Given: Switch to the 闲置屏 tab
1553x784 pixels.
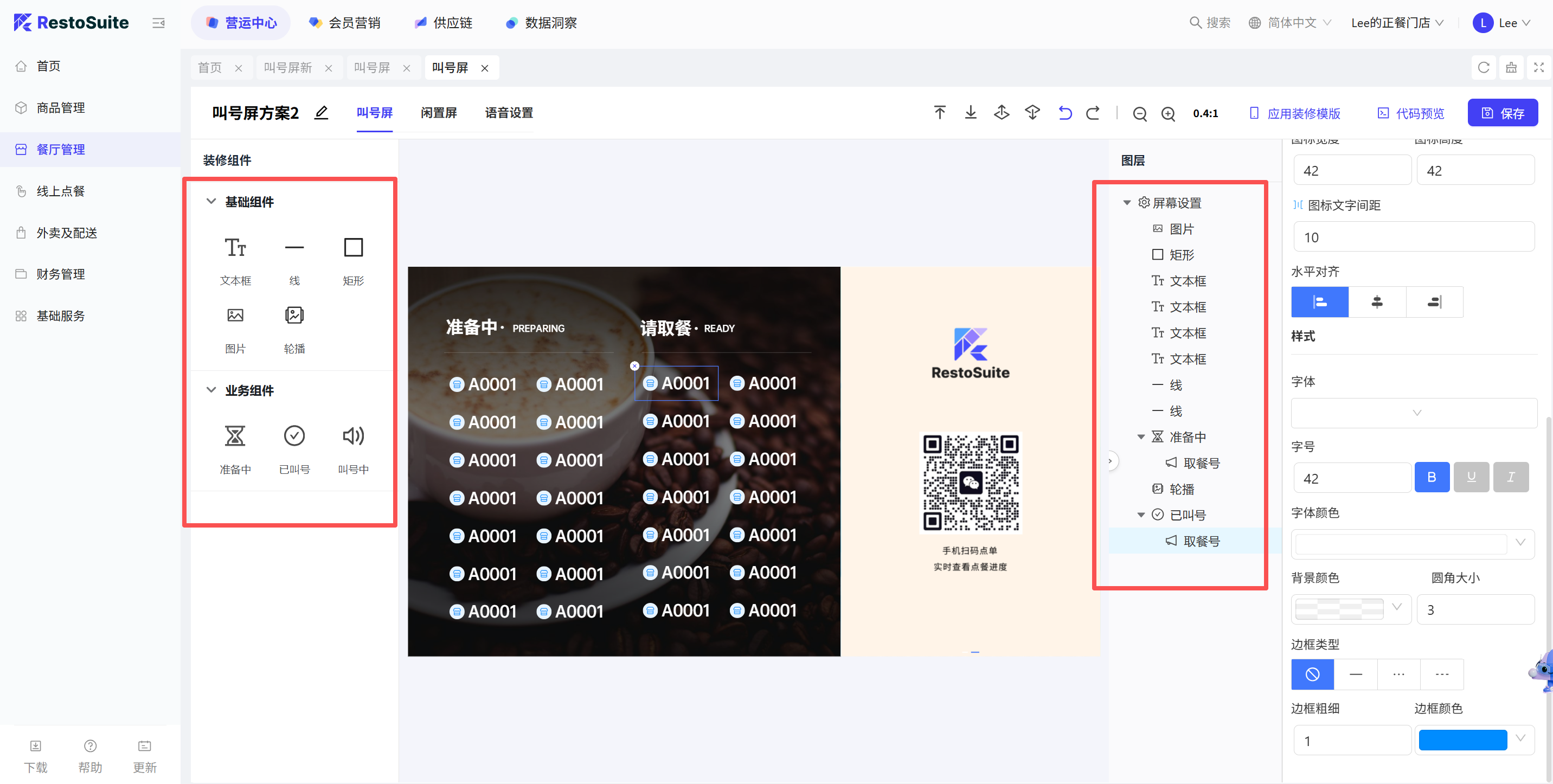Looking at the screenshot, I should pos(438,113).
